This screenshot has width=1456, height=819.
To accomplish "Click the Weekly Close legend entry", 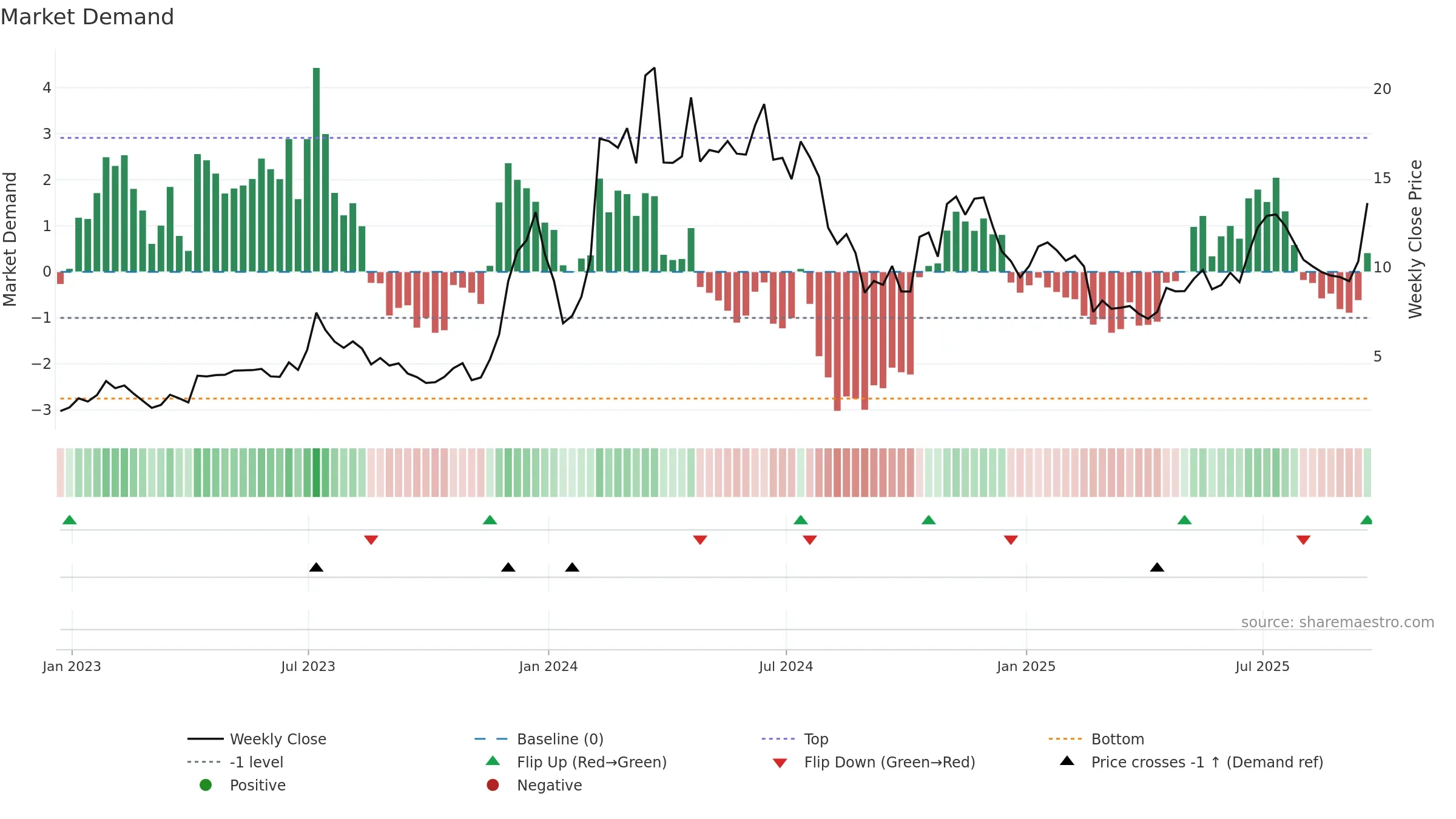I will tap(257, 739).
